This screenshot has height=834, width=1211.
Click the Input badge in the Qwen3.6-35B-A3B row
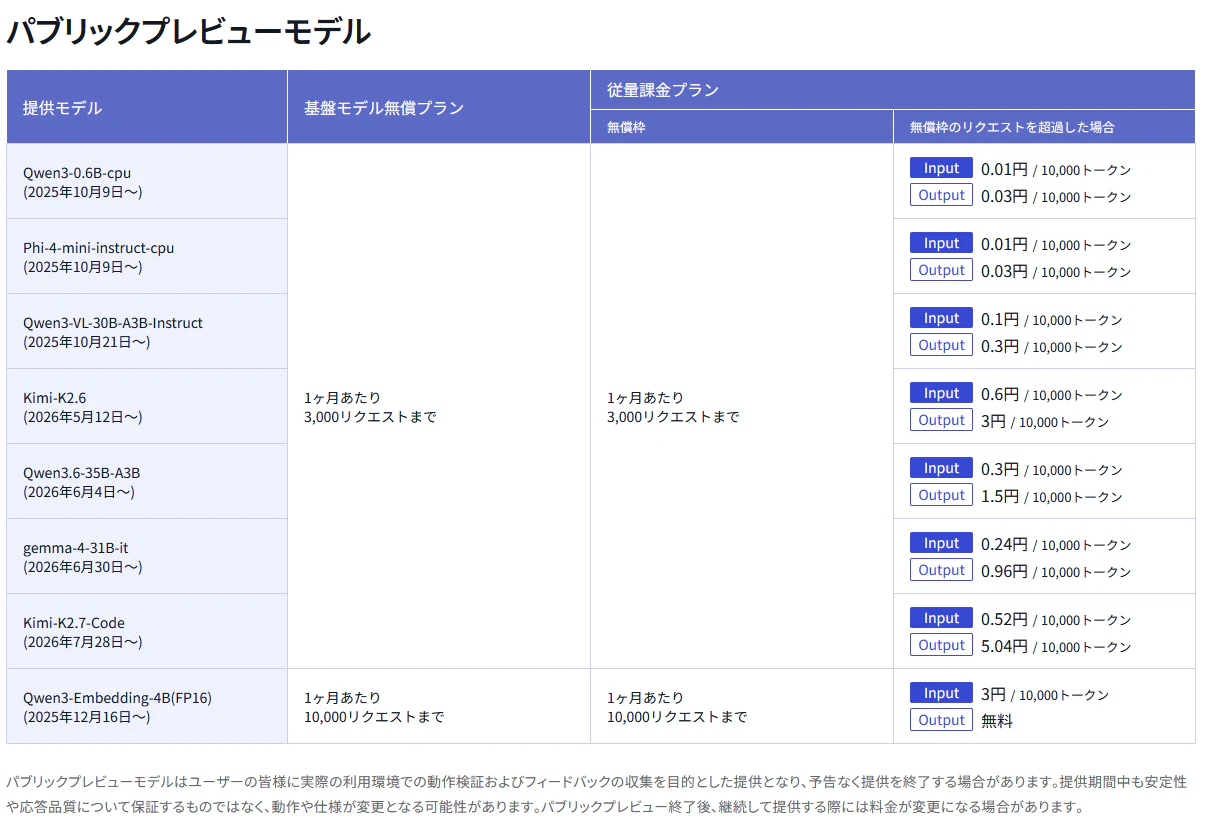tap(941, 468)
